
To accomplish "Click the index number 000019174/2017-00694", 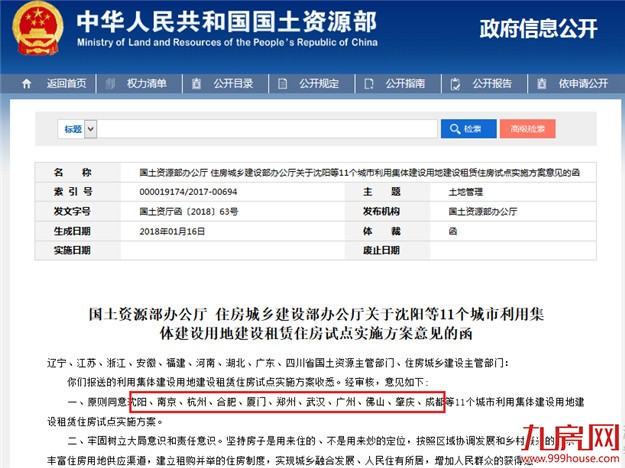I will click(188, 192).
